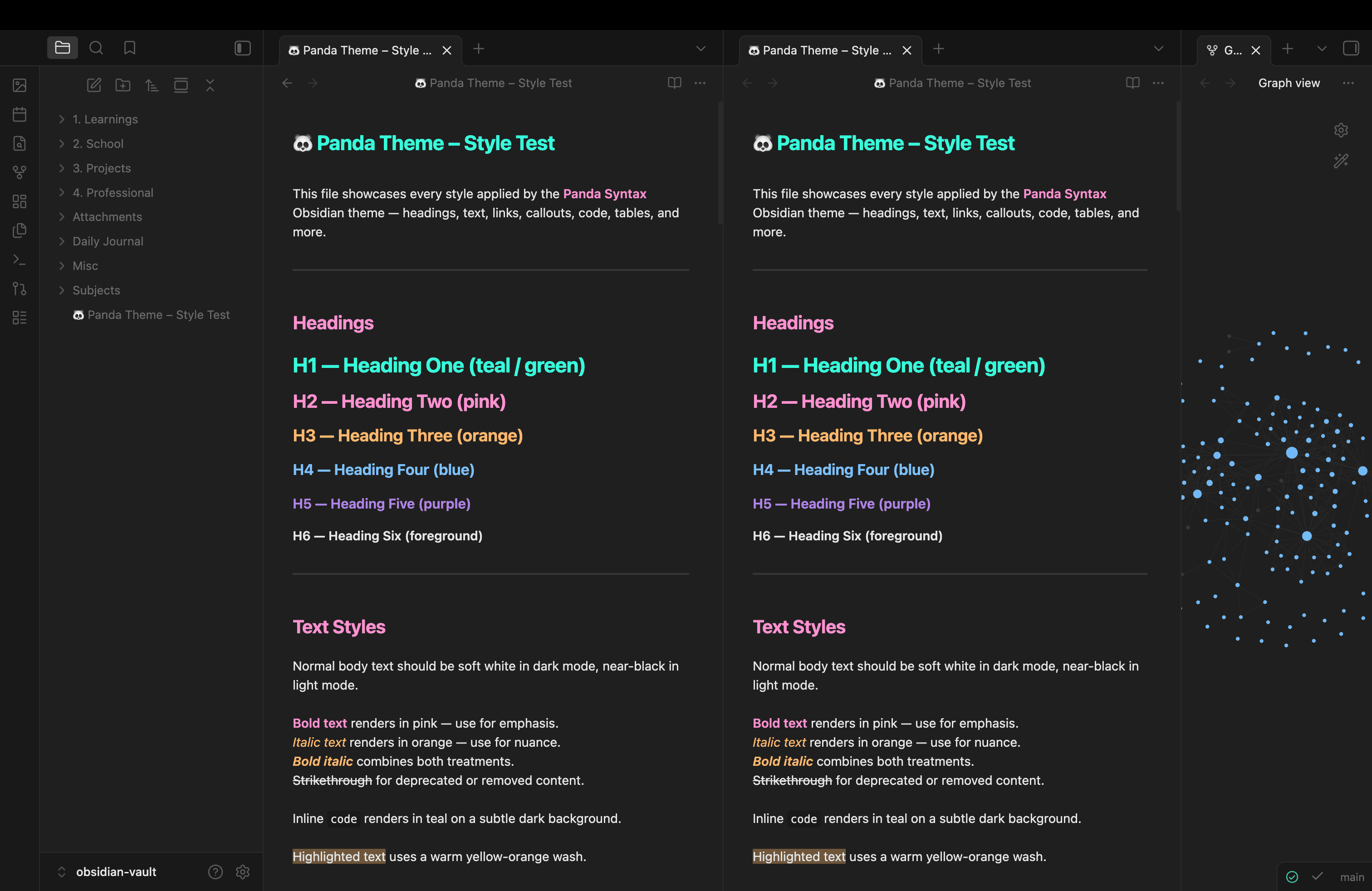Click the sync status check icon
The image size is (1372, 891).
click(1292, 876)
